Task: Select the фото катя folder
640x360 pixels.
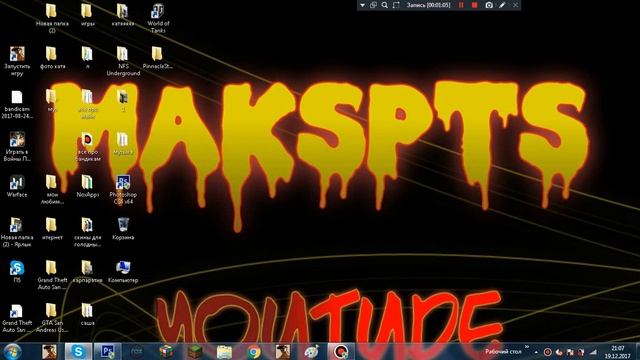Action: coord(52,58)
